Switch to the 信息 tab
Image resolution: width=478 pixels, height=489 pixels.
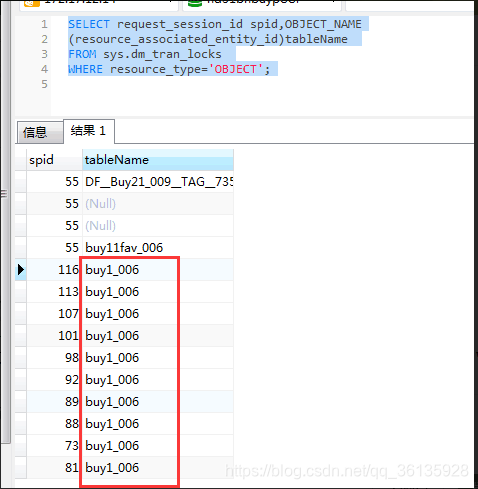40,132
